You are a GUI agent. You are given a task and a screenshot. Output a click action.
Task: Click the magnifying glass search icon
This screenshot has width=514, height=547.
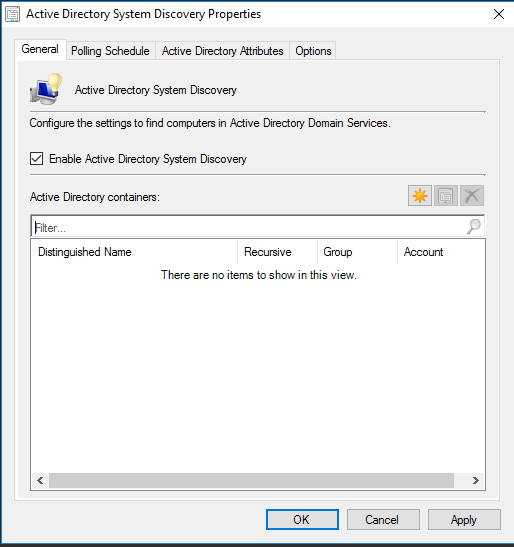(x=474, y=227)
